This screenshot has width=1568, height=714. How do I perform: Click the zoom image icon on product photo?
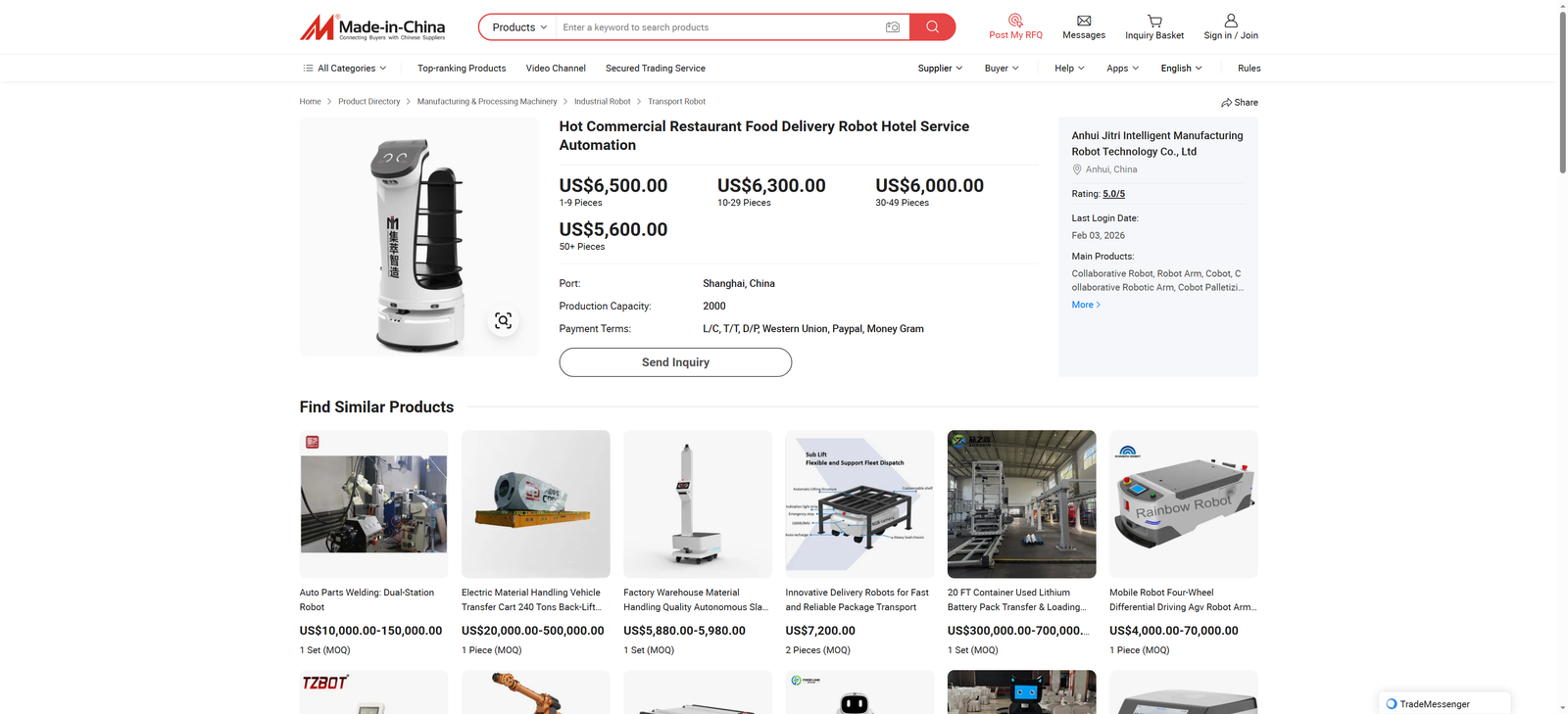click(503, 321)
